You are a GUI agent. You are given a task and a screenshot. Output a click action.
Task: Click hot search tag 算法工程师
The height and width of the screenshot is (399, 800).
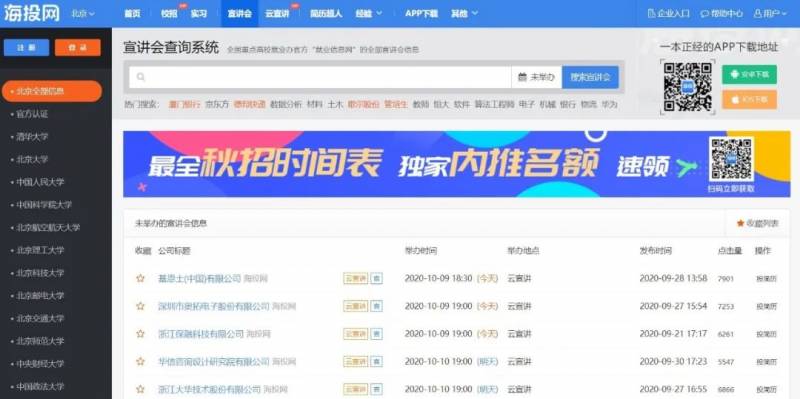494,104
